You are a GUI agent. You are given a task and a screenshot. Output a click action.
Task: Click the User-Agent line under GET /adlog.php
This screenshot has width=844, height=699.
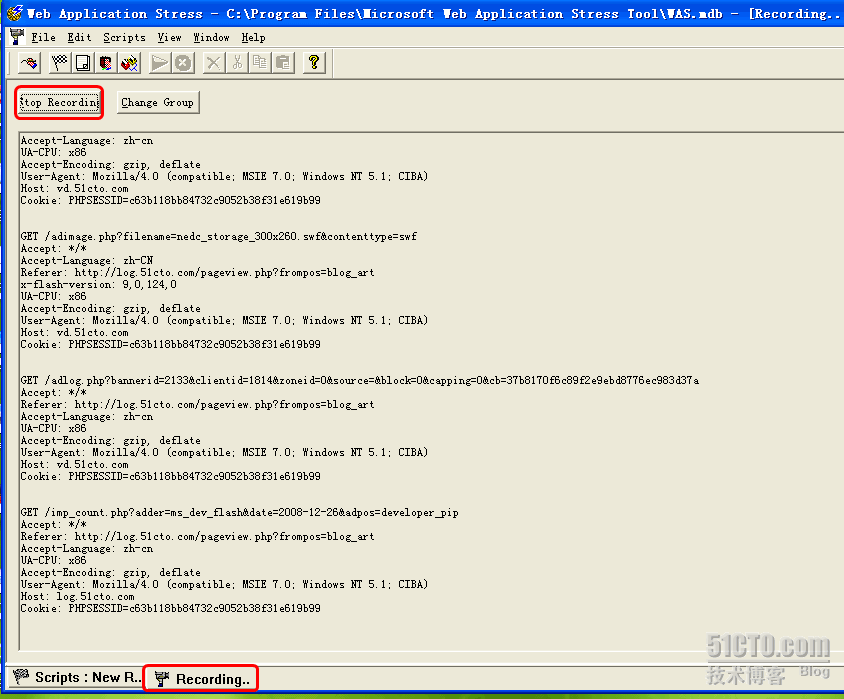pyautogui.click(x=224, y=453)
